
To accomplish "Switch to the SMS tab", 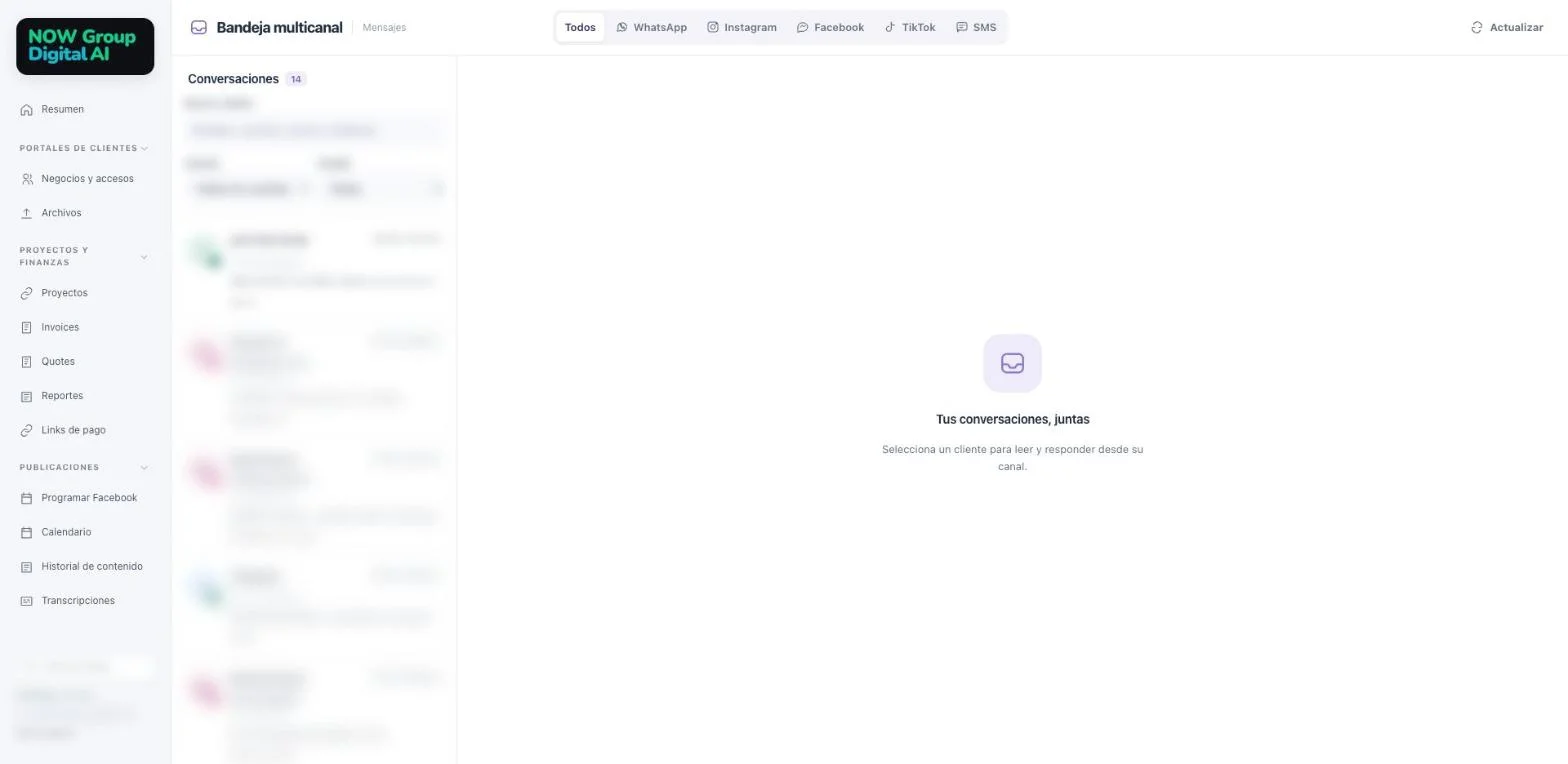I will (x=976, y=28).
